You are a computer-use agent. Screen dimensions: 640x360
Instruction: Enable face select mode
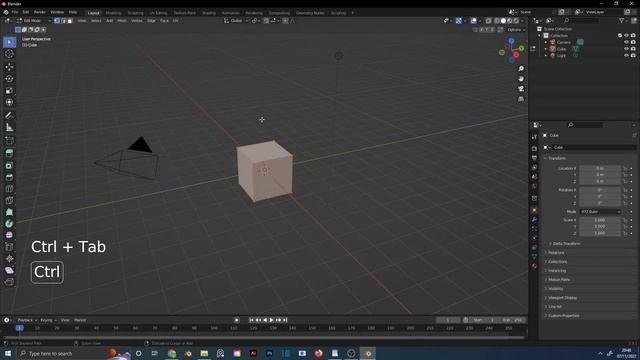[70, 21]
